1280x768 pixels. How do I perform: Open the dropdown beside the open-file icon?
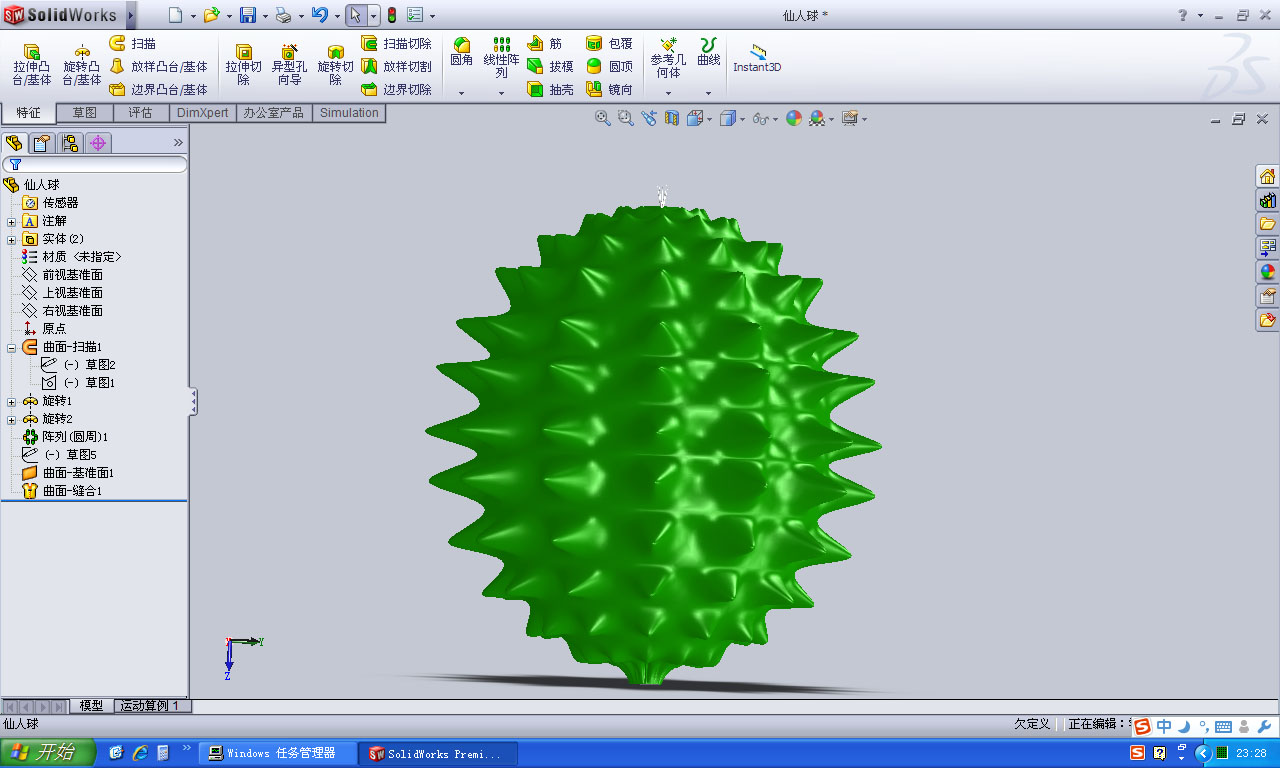(x=229, y=16)
